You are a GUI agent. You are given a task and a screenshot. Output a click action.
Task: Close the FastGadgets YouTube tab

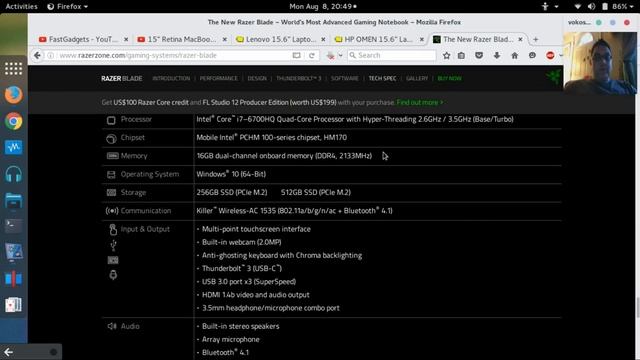pyautogui.click(x=126, y=39)
